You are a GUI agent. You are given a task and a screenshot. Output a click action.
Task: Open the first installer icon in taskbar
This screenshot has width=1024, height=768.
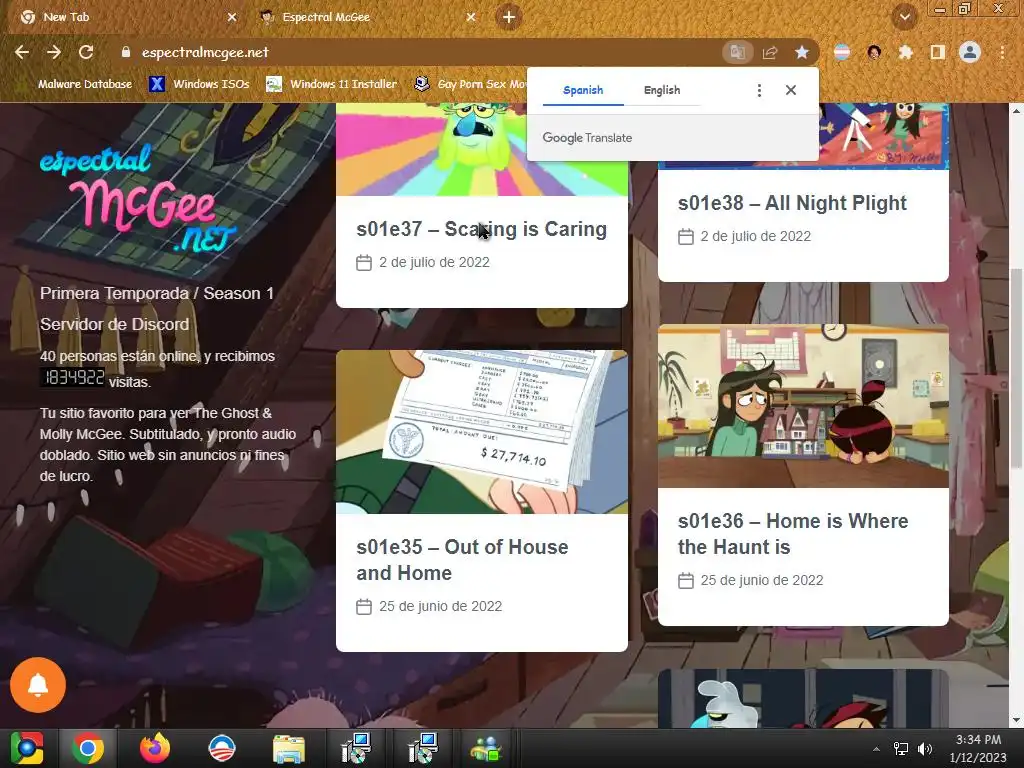356,748
